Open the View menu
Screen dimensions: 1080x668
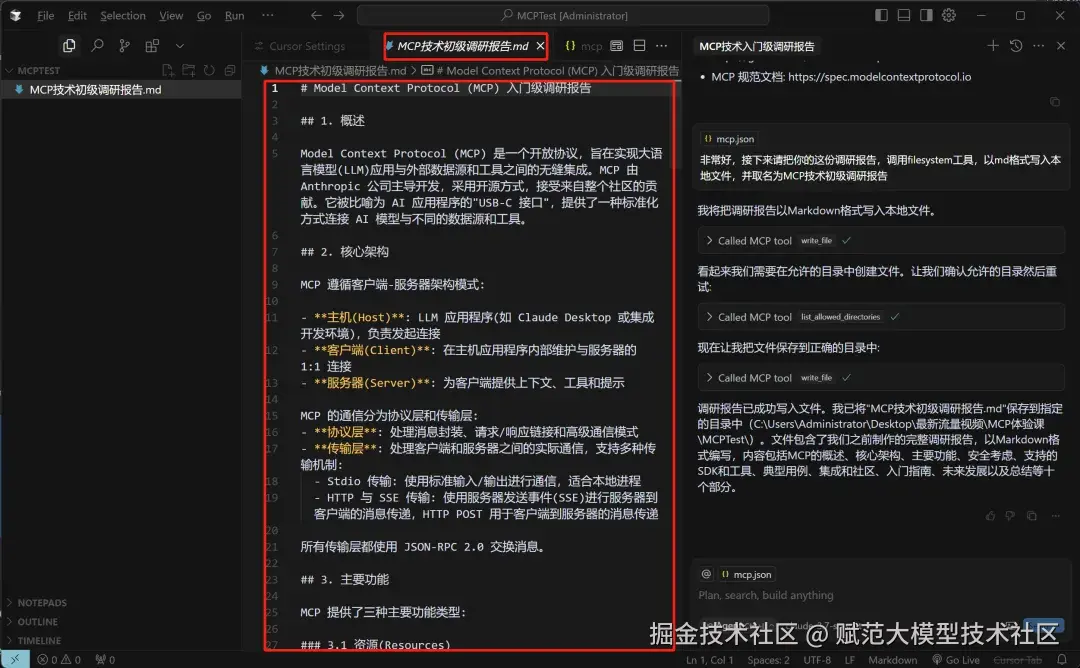point(171,15)
